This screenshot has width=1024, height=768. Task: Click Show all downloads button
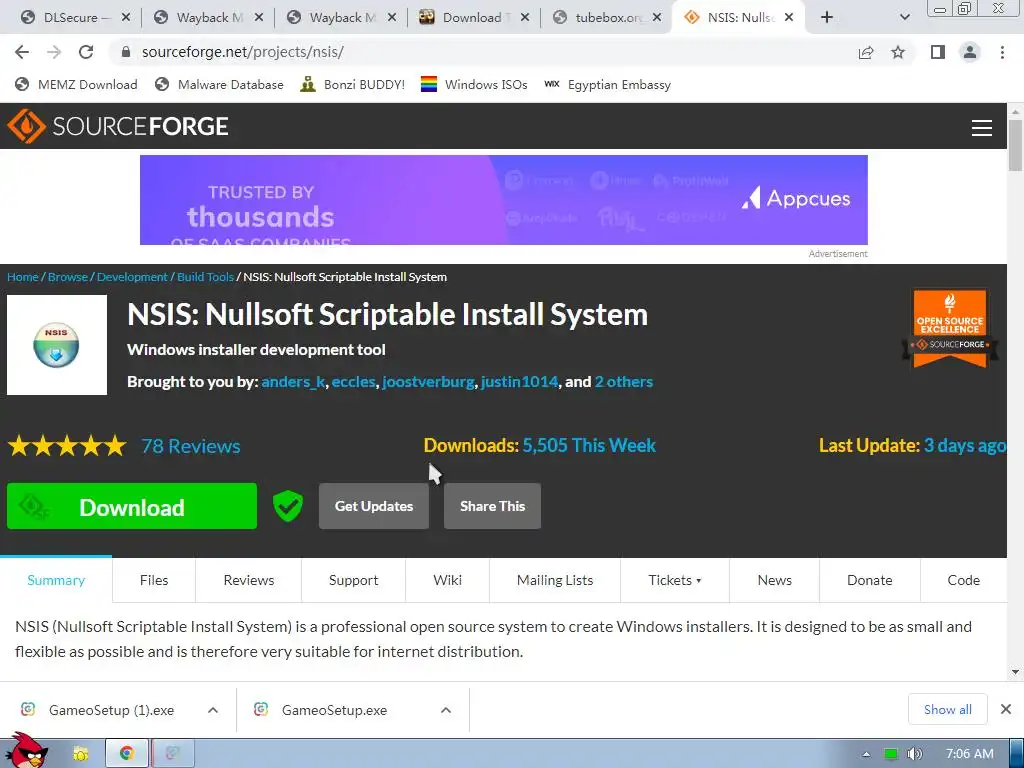coord(948,709)
